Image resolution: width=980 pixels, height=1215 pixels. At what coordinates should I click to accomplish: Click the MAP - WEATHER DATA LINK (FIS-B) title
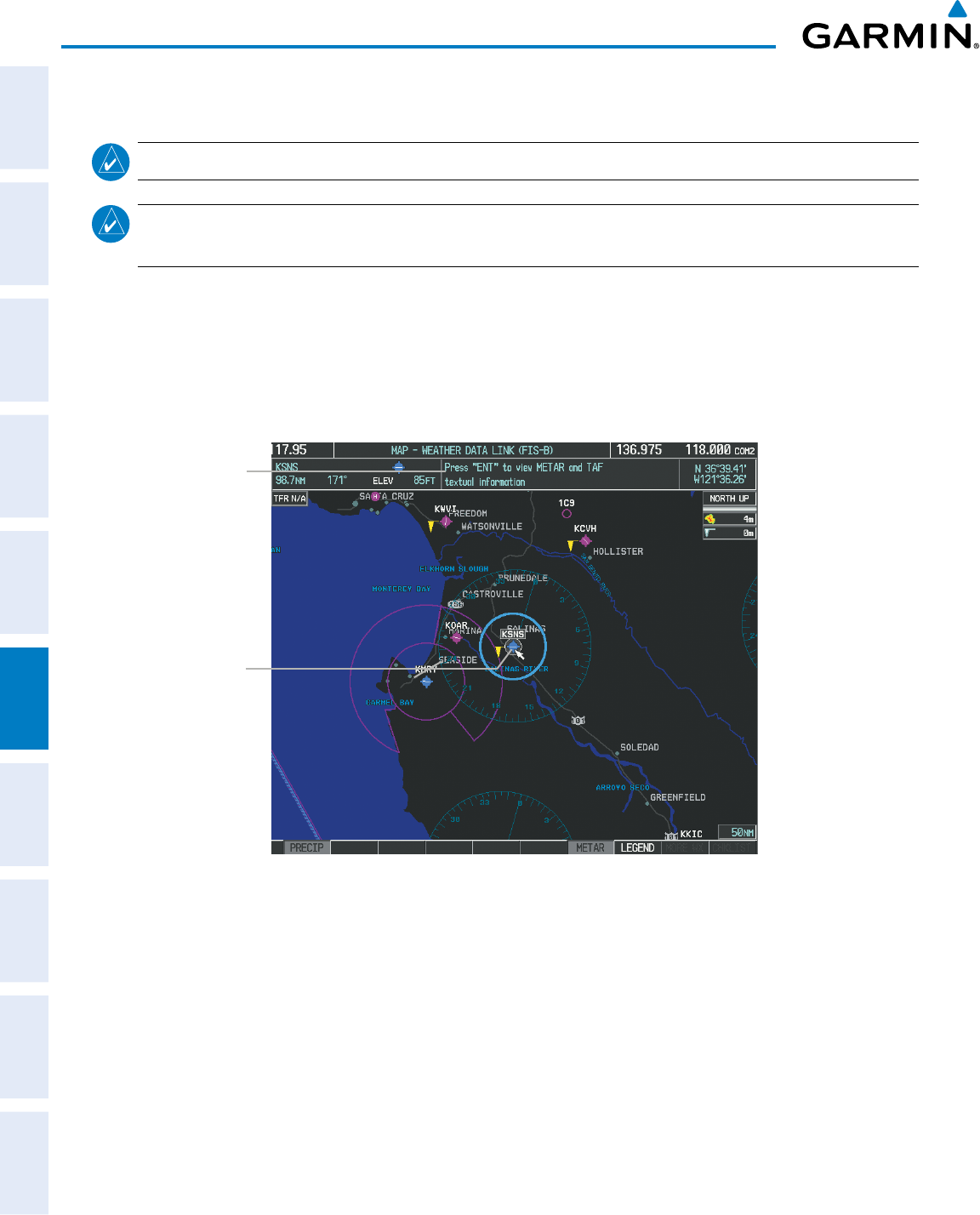(x=472, y=450)
